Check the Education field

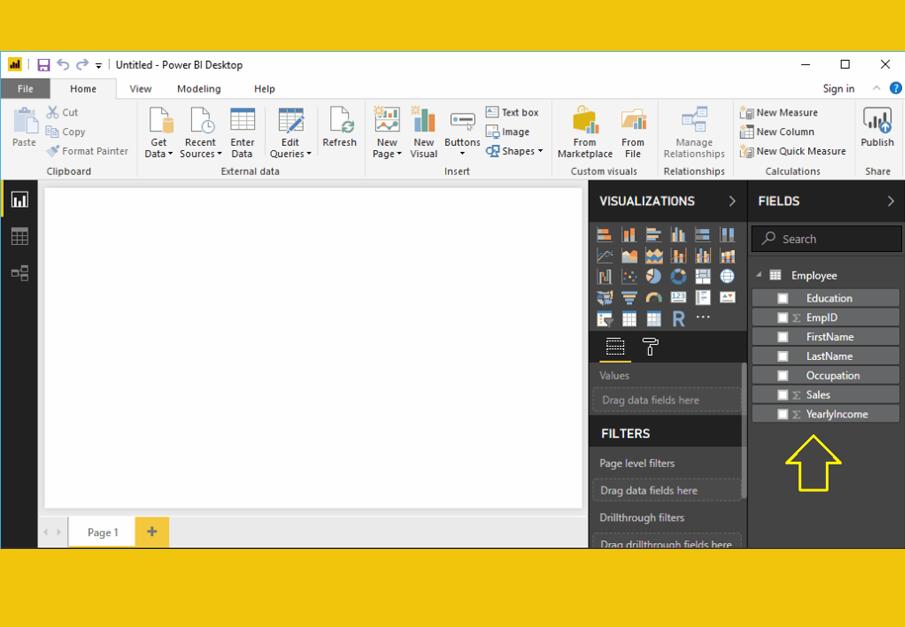[783, 298]
